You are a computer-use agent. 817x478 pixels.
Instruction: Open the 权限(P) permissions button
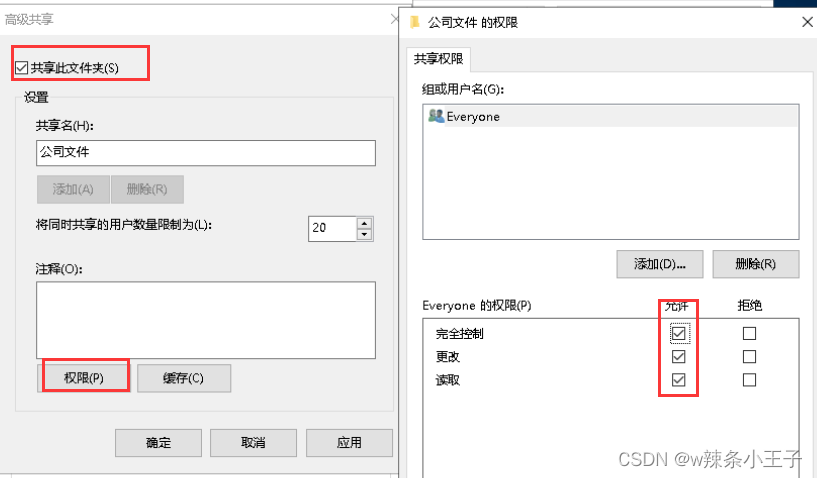pyautogui.click(x=83, y=378)
